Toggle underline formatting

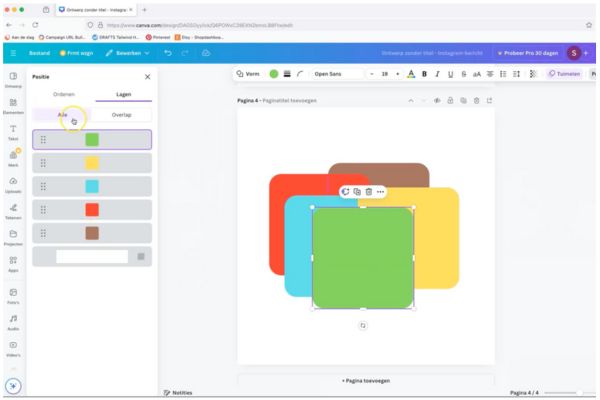450,74
